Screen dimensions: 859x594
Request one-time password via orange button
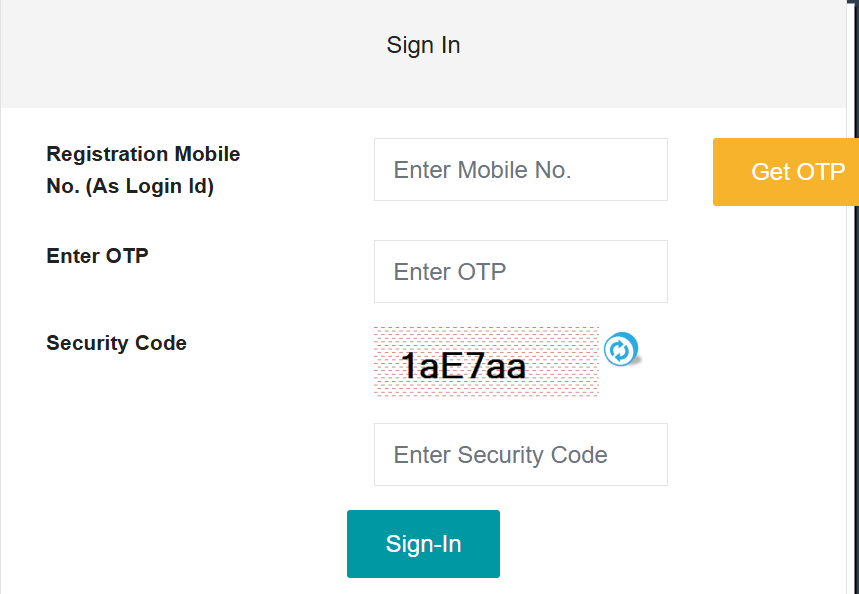[x=786, y=172]
